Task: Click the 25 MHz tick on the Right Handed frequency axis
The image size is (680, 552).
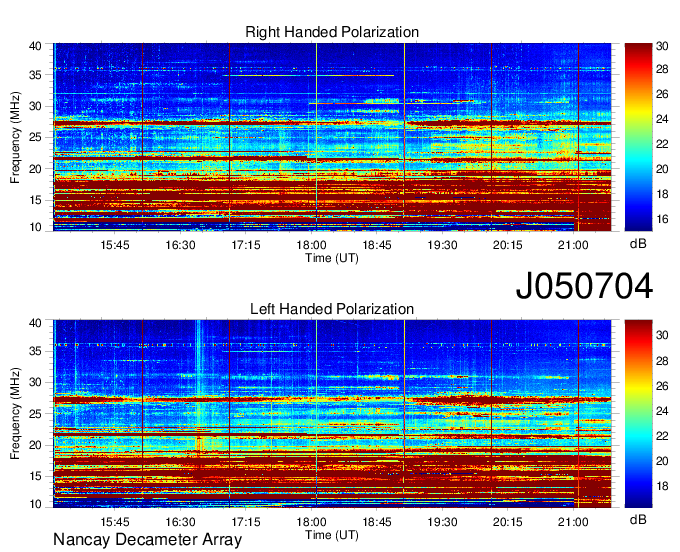Action: pos(35,137)
